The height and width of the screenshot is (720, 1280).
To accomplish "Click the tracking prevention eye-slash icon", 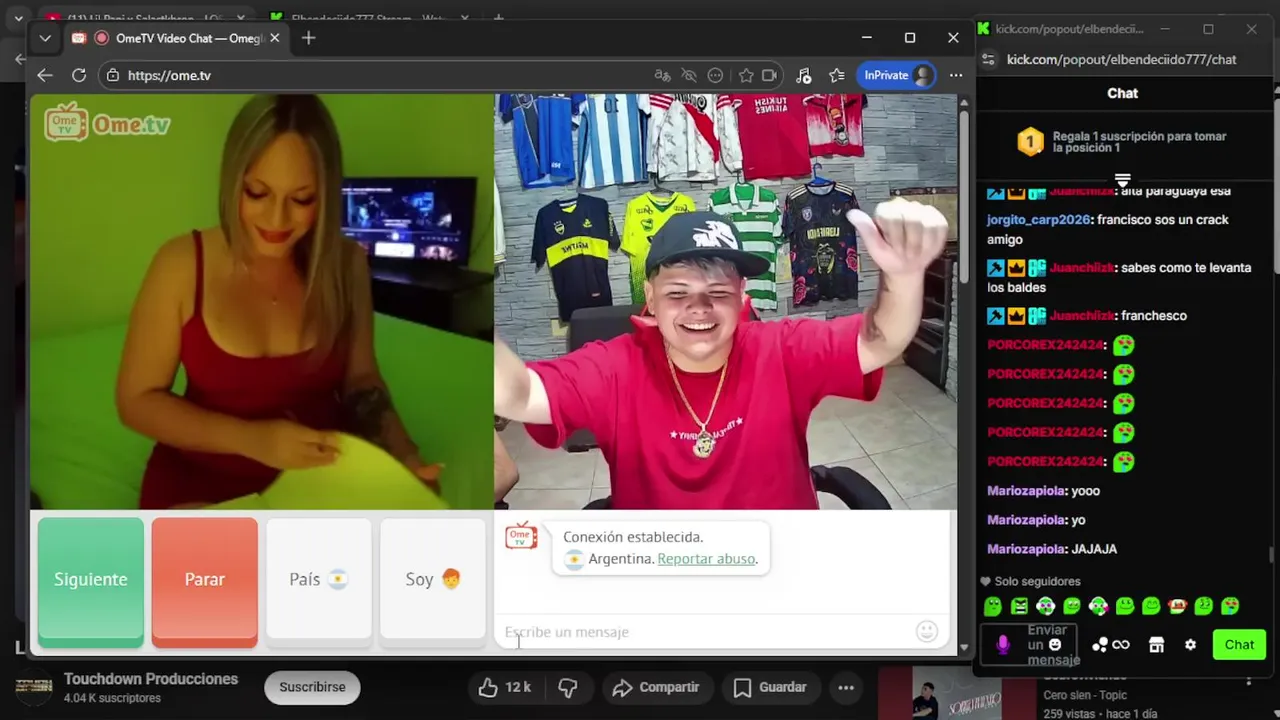I will point(689,75).
